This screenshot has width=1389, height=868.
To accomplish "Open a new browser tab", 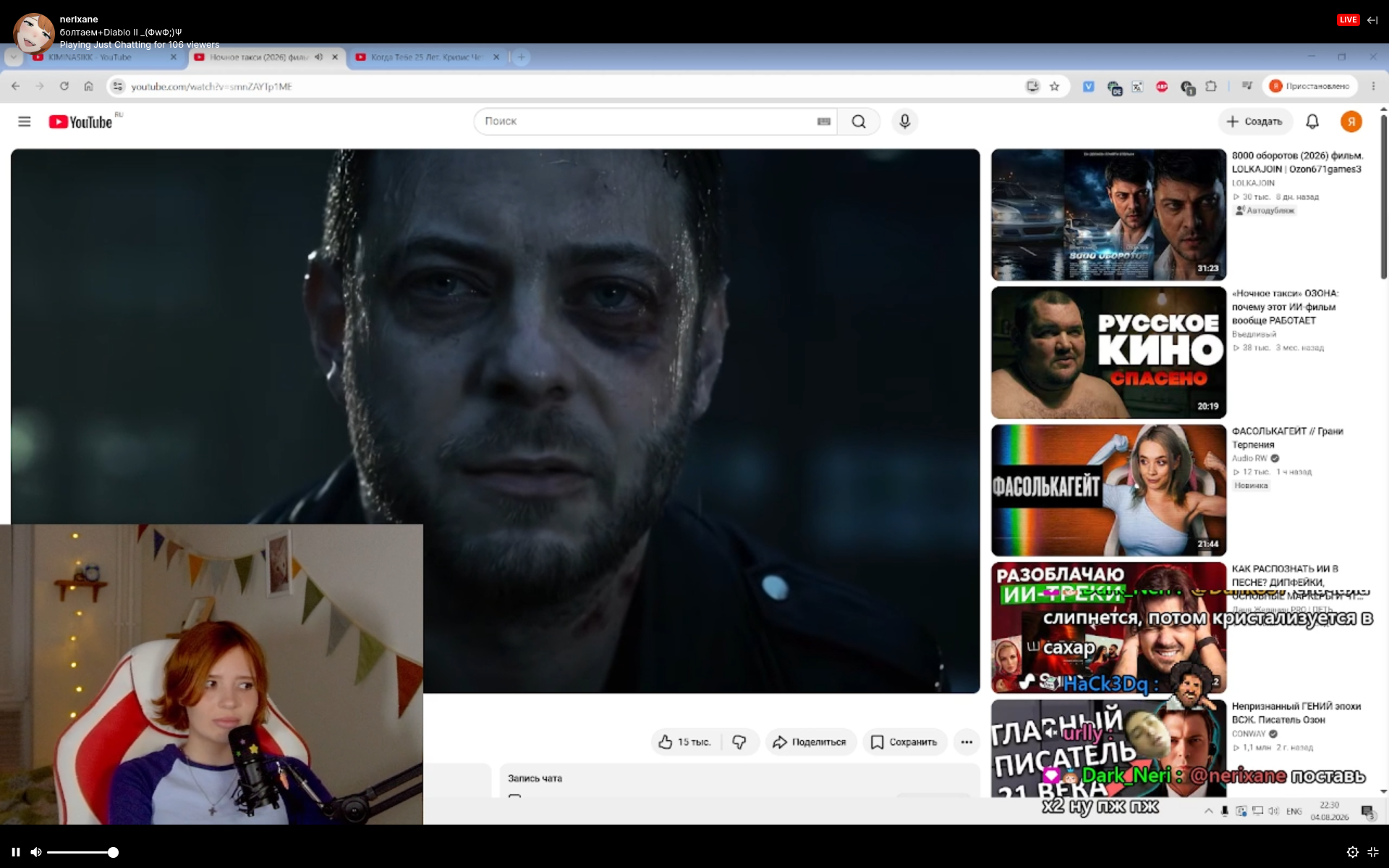I will (x=521, y=57).
